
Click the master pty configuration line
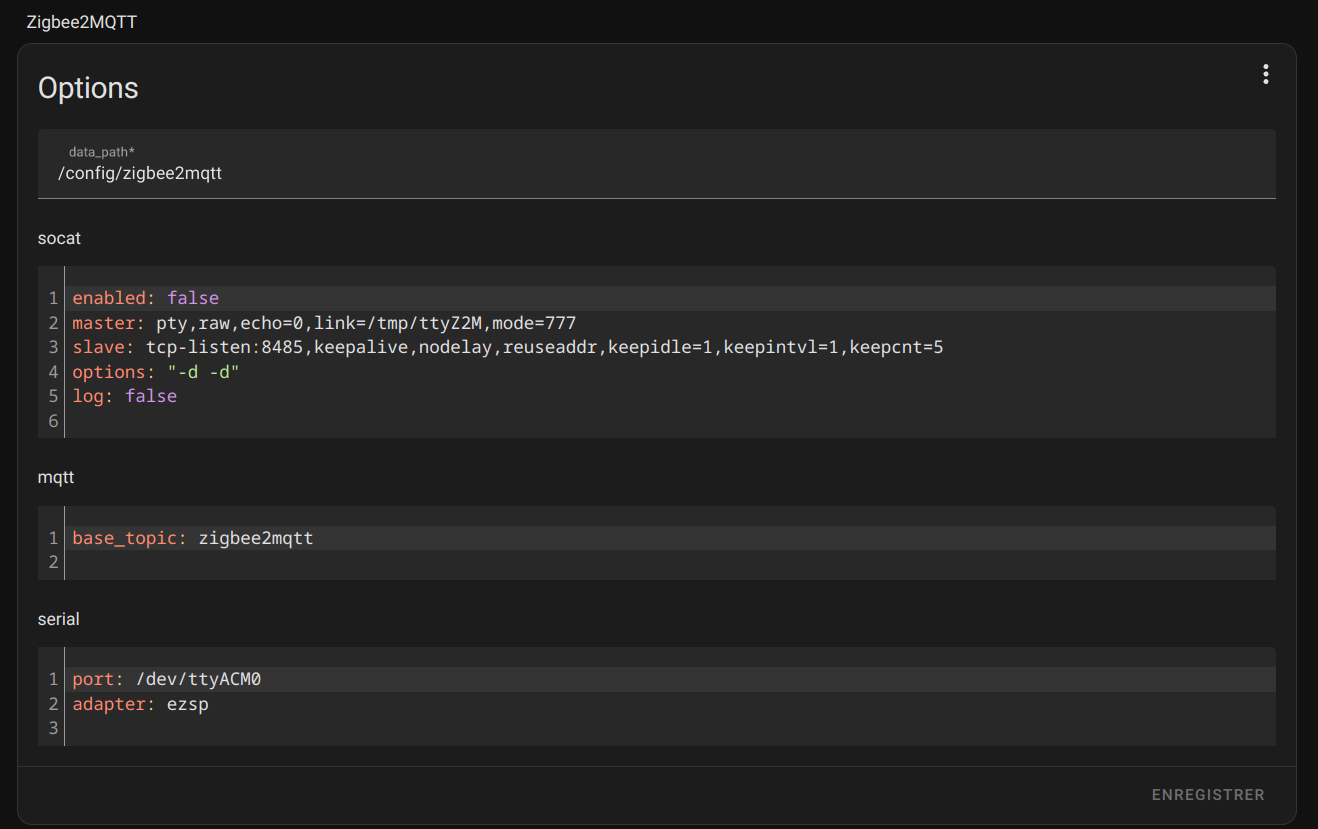pos(323,322)
